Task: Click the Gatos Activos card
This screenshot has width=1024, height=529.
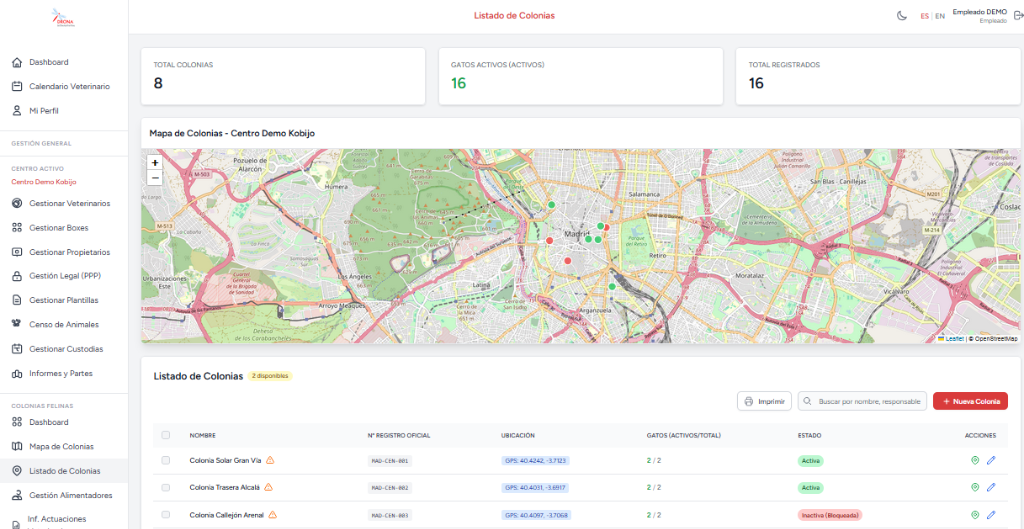Action: click(x=581, y=76)
